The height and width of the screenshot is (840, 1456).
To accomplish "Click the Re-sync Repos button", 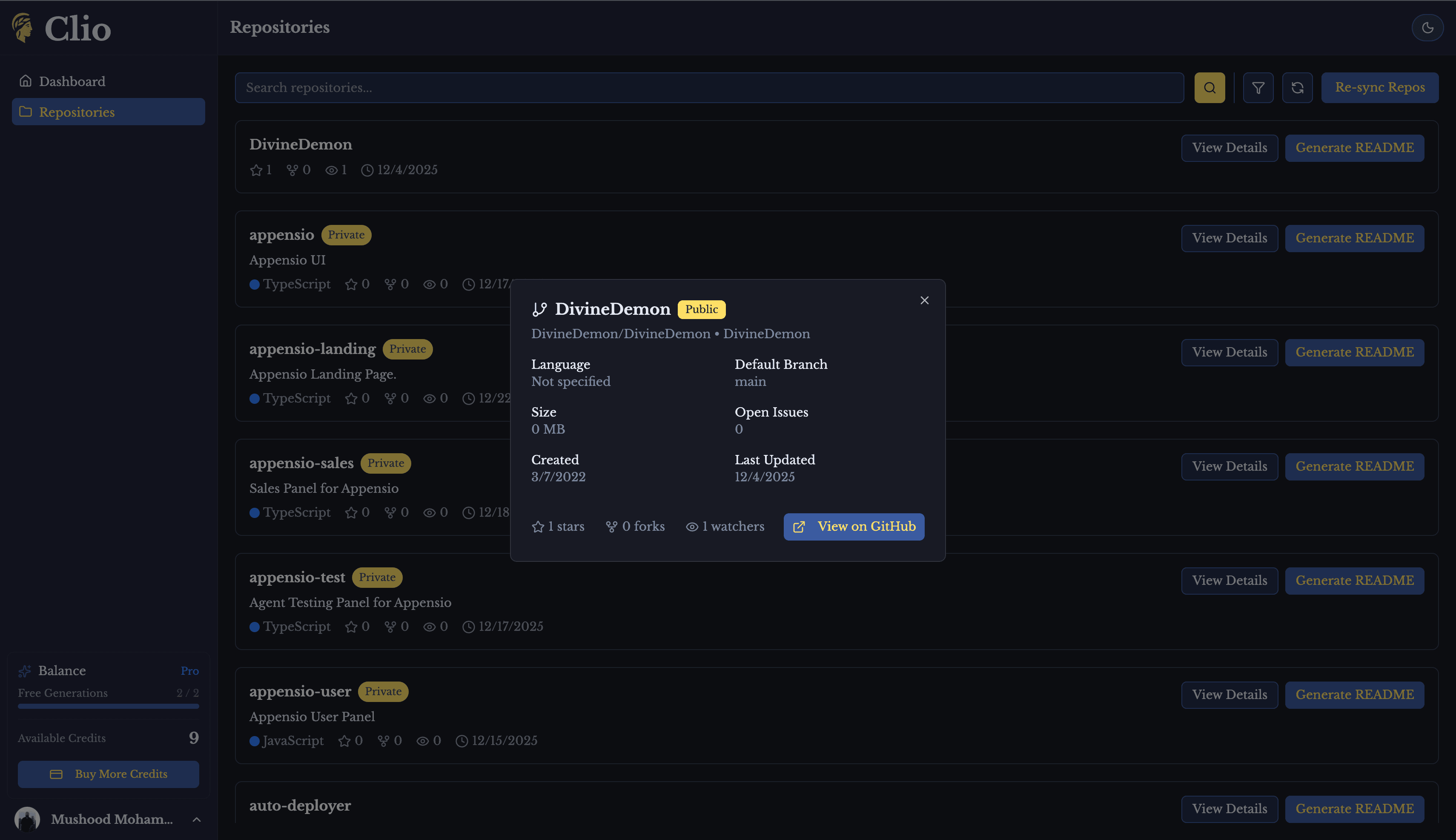I will (x=1379, y=87).
